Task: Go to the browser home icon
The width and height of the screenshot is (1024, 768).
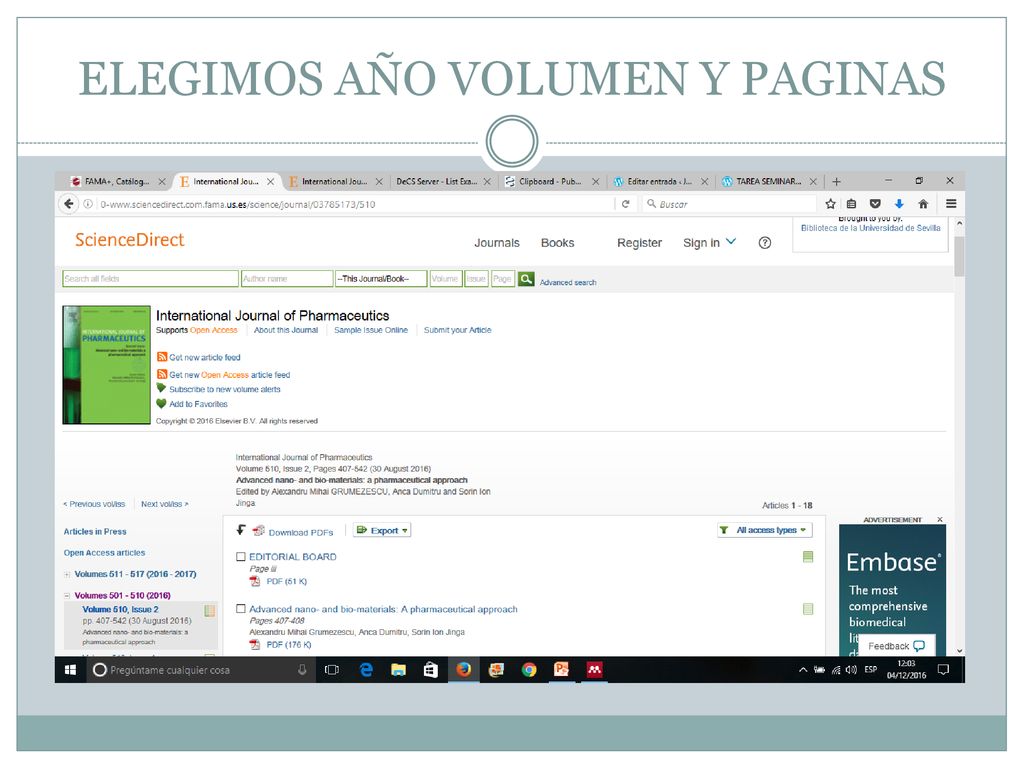Action: point(923,204)
